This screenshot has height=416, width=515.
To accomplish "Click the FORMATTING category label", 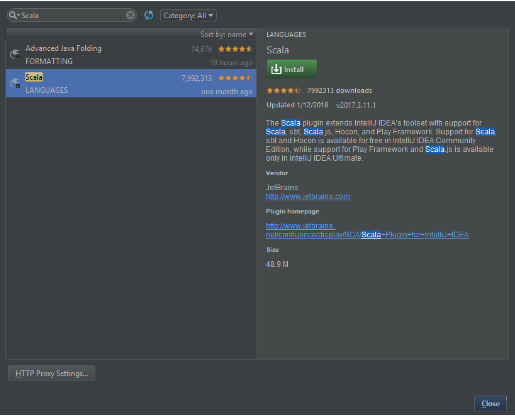I will tap(49, 61).
